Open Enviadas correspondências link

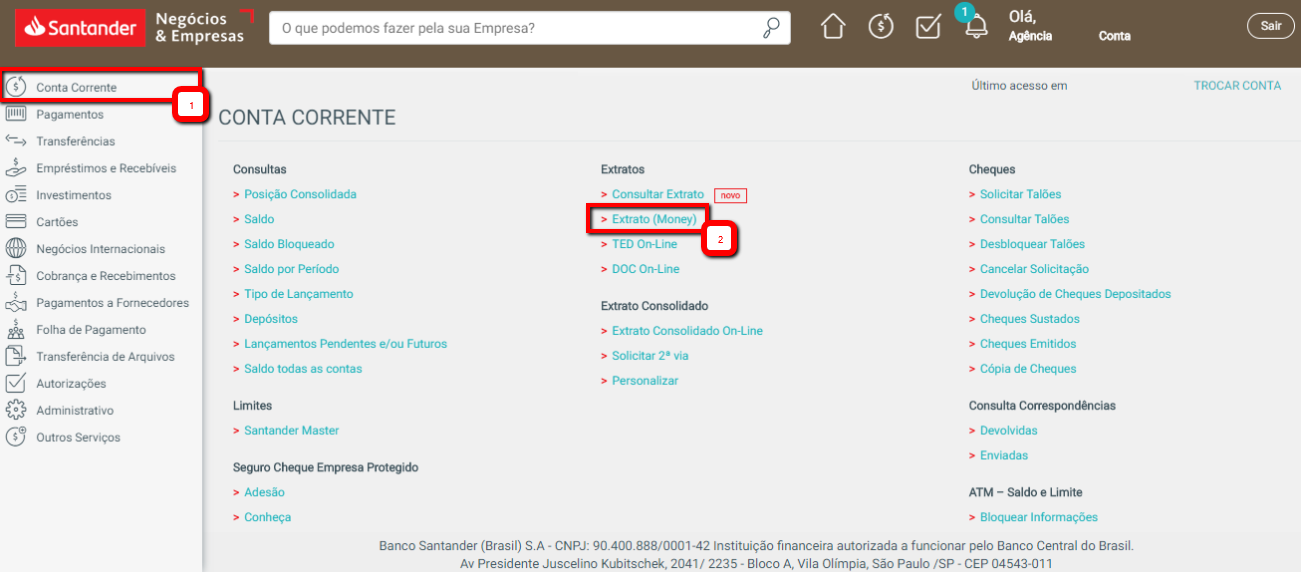click(x=1004, y=456)
